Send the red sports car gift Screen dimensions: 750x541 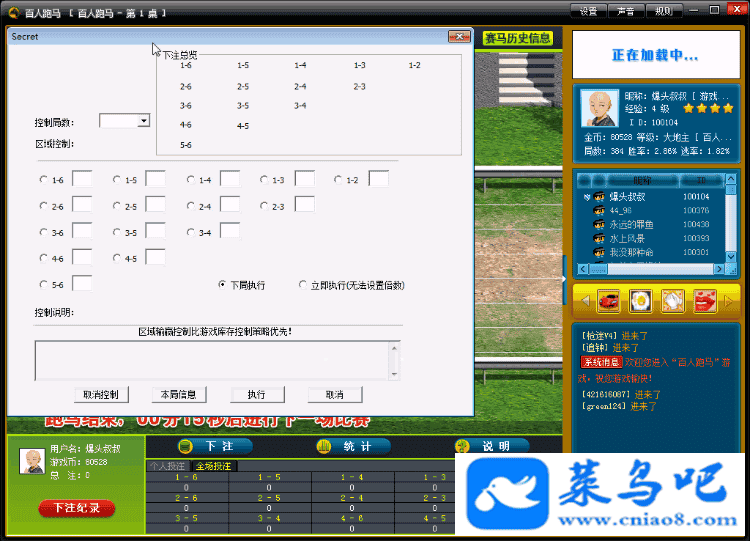click(x=608, y=301)
